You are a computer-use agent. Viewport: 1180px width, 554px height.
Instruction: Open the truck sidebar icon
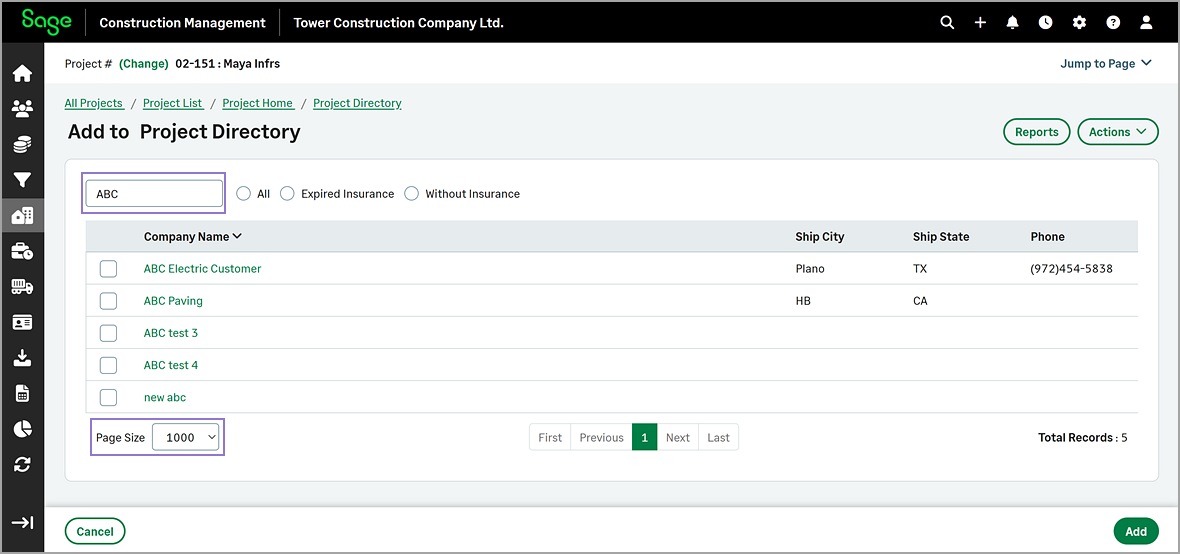click(23, 287)
